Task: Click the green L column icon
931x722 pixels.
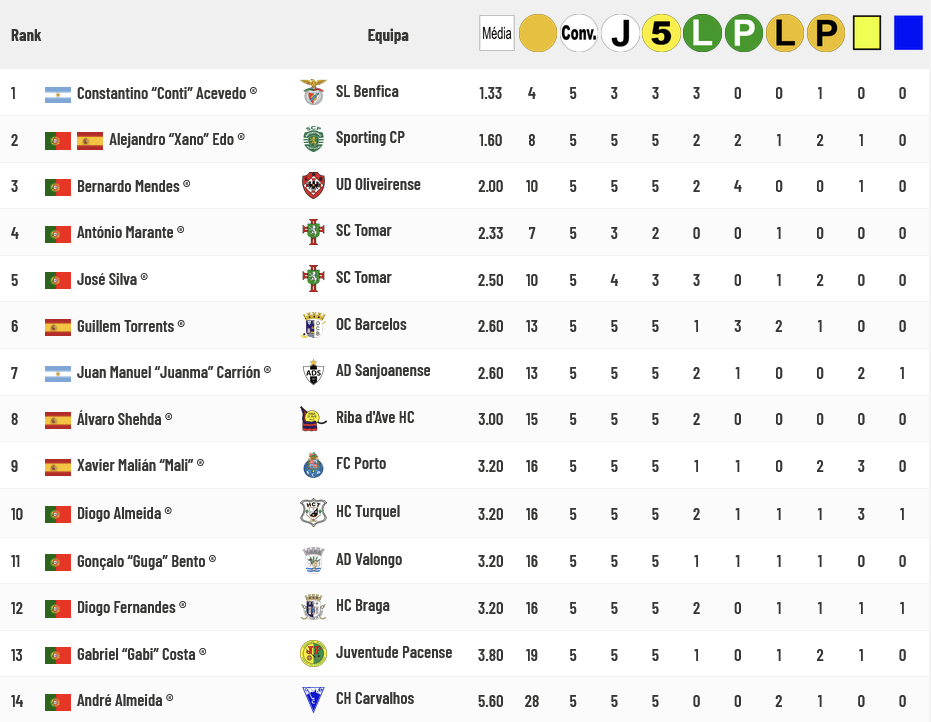Action: (x=703, y=34)
